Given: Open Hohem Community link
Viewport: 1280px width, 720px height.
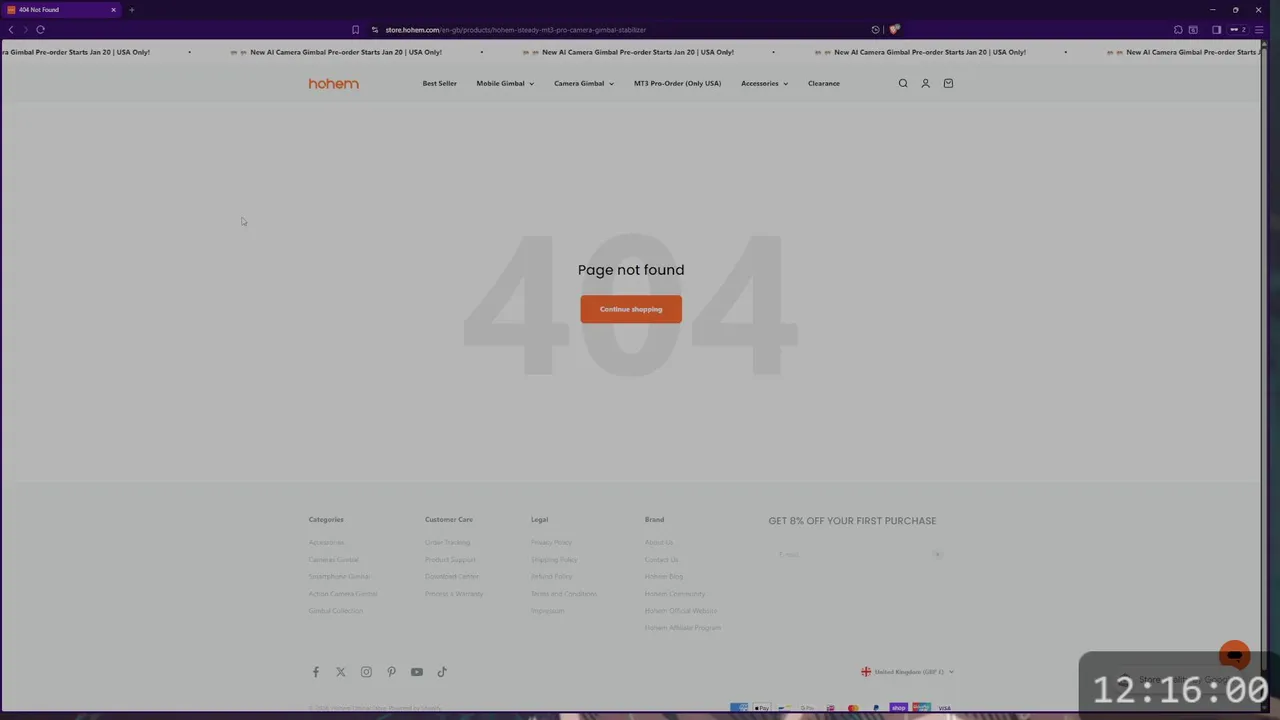Looking at the screenshot, I should point(675,594).
